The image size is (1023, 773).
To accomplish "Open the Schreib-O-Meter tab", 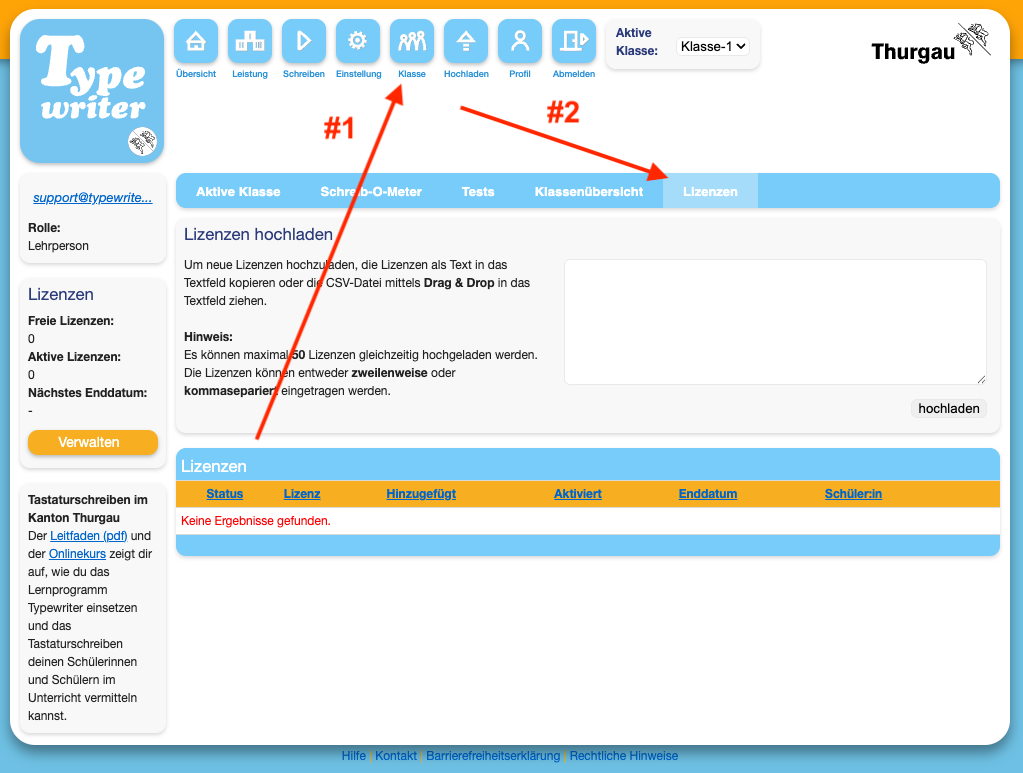I will (371, 192).
